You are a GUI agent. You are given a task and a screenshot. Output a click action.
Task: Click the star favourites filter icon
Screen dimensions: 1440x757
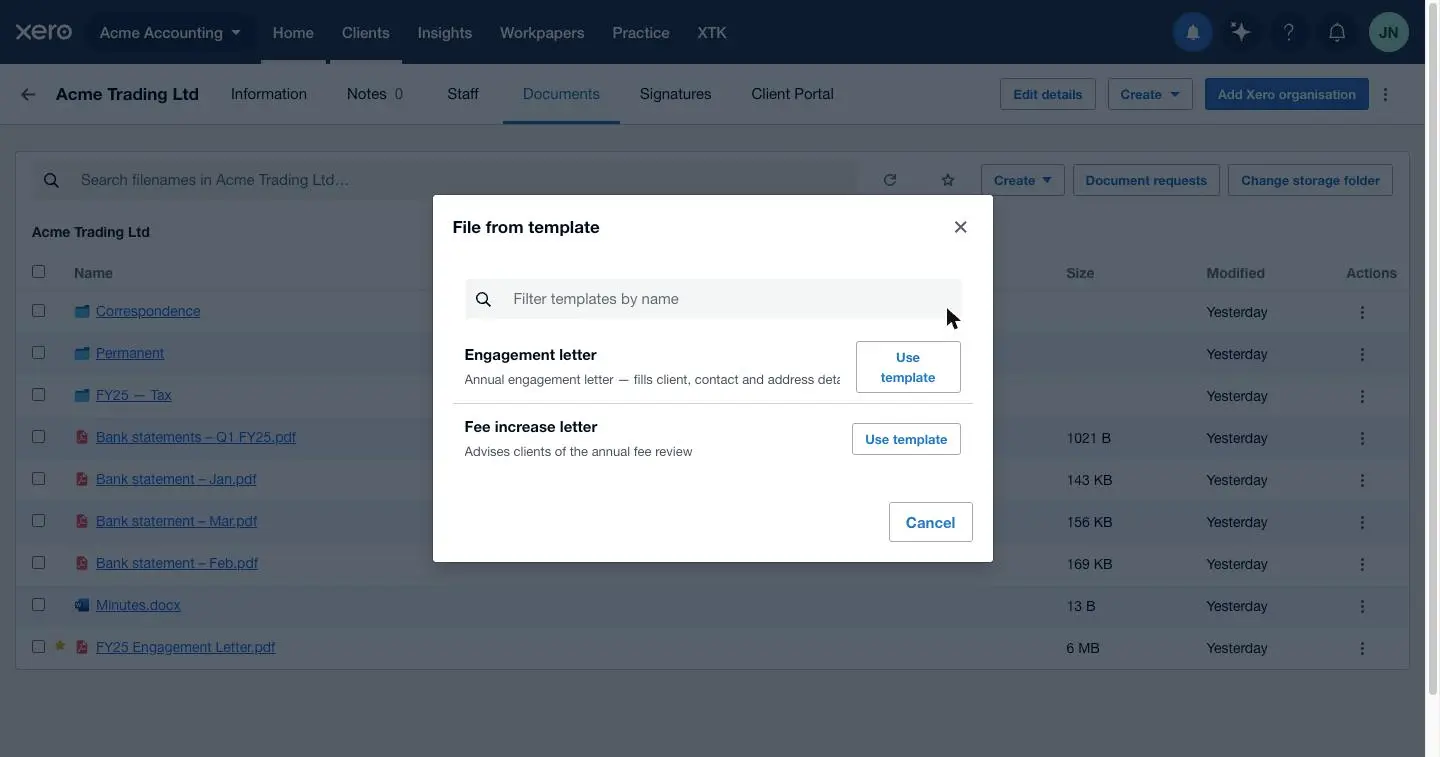(948, 180)
